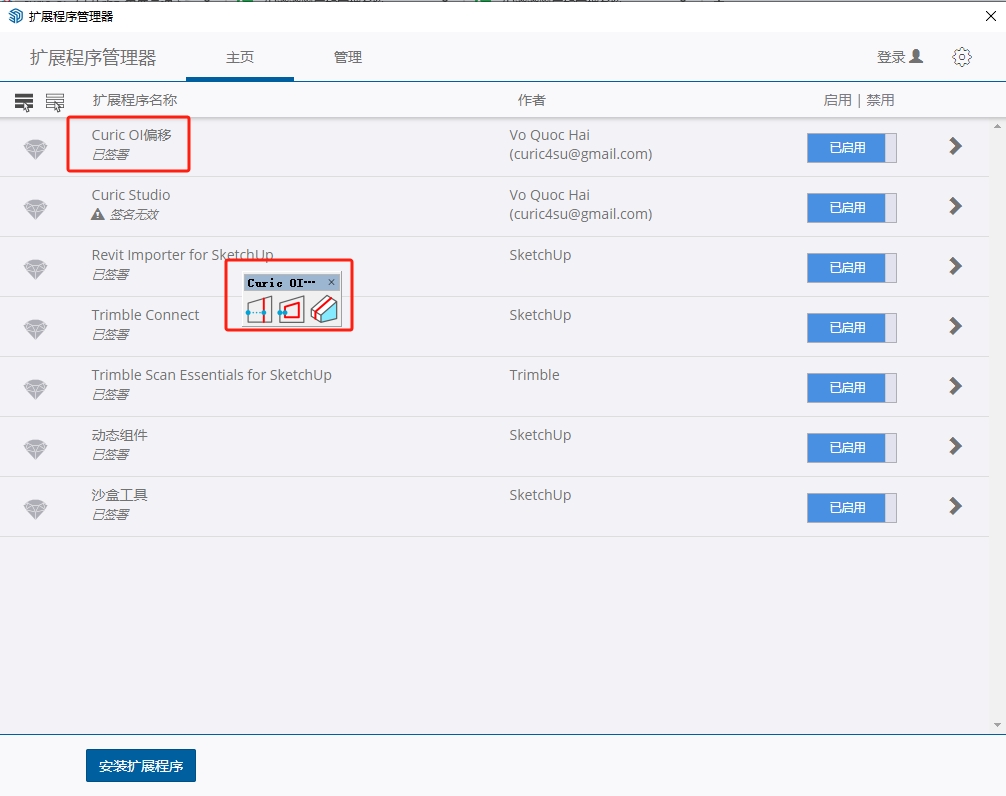
Task: Toggle the Trimble Connect 已启用 switch
Action: 851,328
